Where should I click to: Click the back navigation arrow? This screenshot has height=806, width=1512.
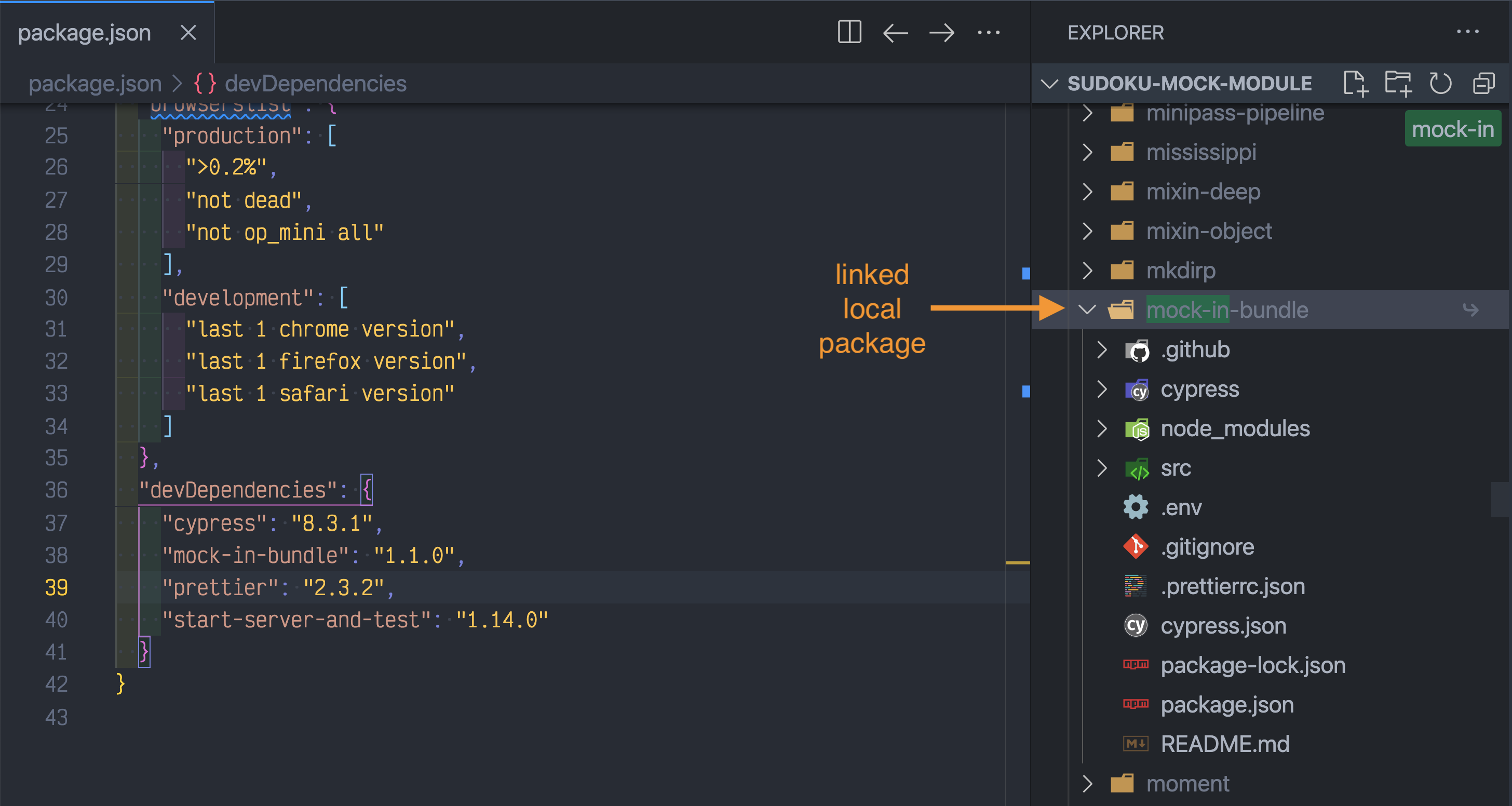pyautogui.click(x=895, y=32)
